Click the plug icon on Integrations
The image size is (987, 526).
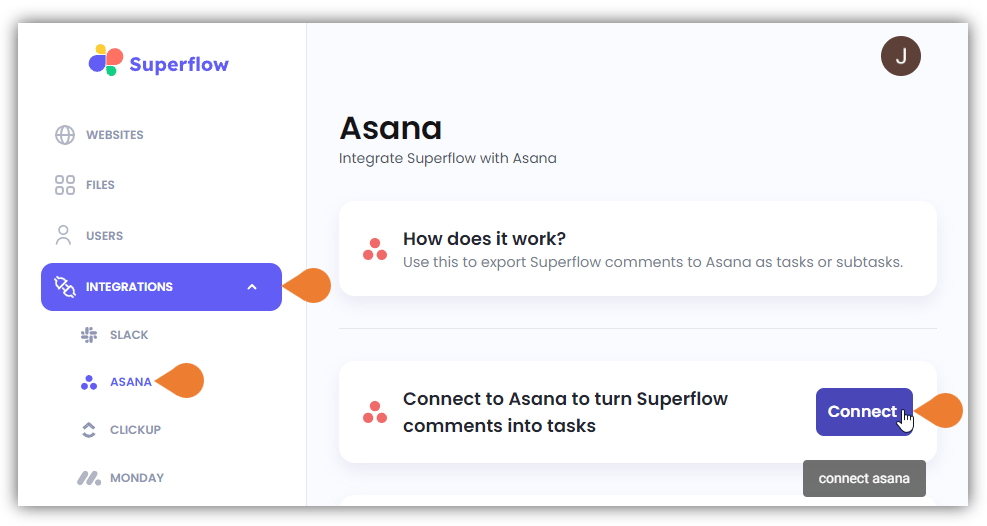coord(65,286)
